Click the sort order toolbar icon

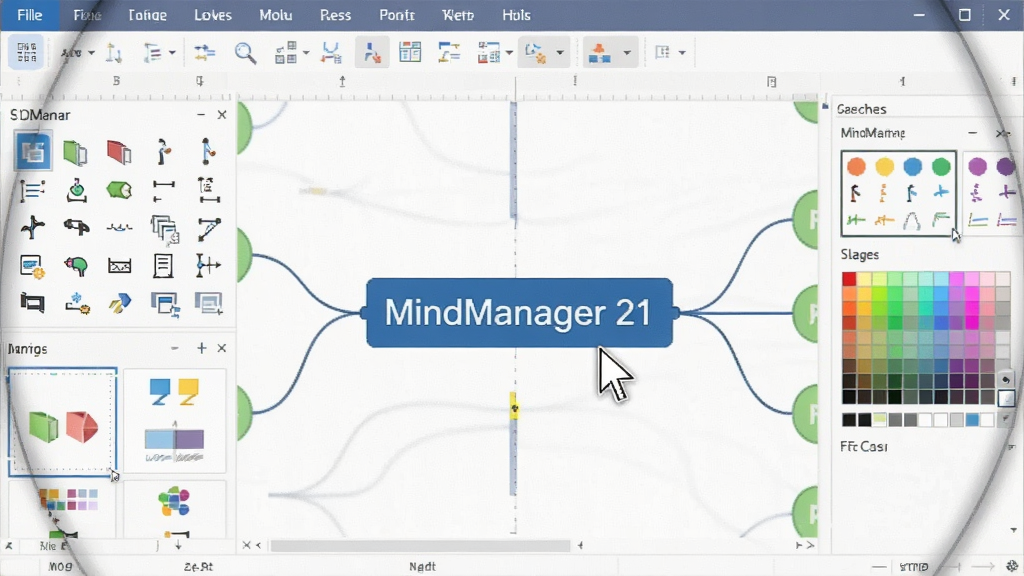coord(114,53)
